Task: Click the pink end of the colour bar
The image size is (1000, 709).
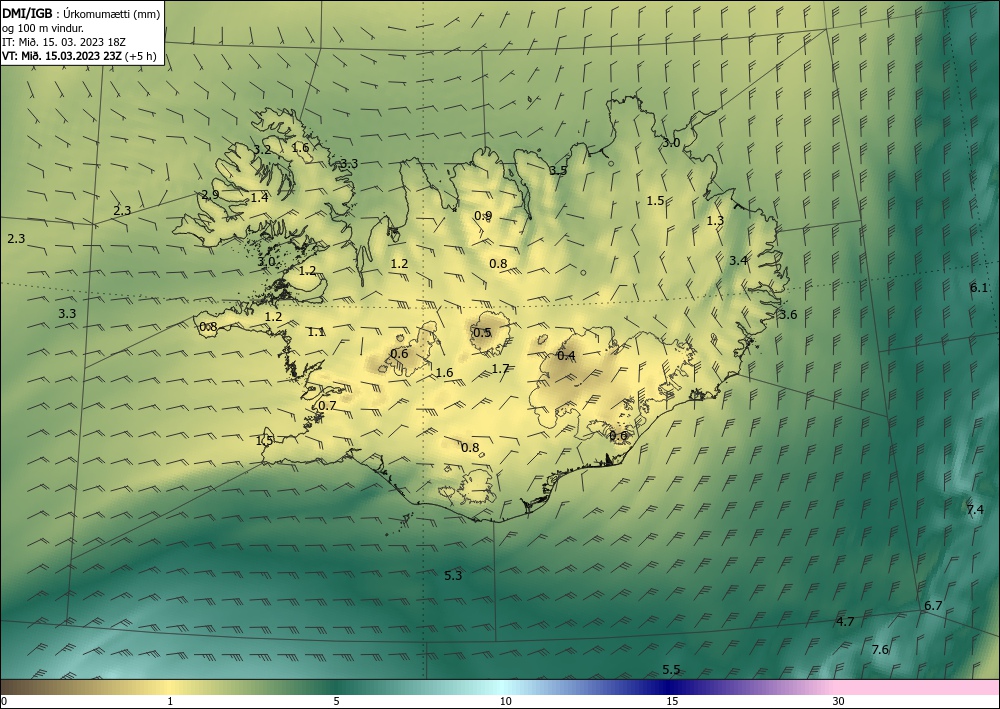Action: click(918, 687)
